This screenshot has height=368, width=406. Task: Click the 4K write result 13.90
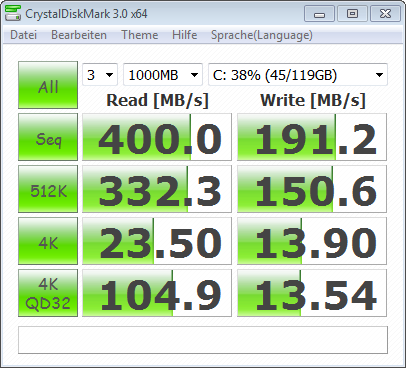[312, 241]
